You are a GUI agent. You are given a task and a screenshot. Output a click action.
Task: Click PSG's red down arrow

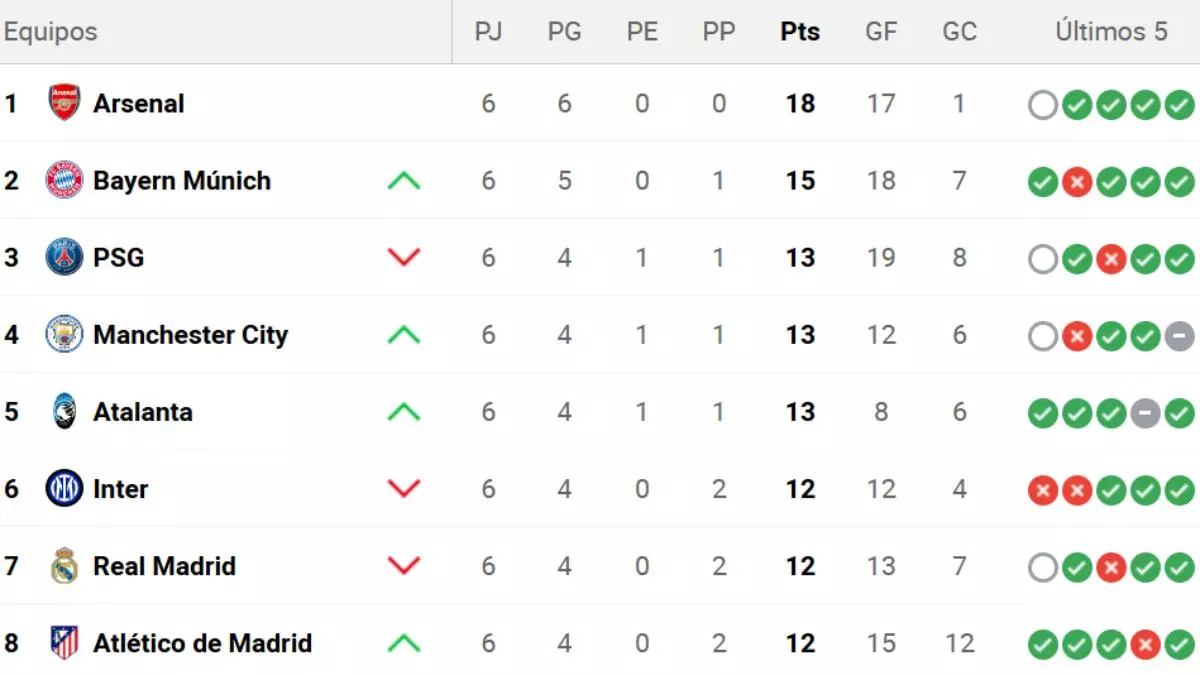[x=404, y=257]
